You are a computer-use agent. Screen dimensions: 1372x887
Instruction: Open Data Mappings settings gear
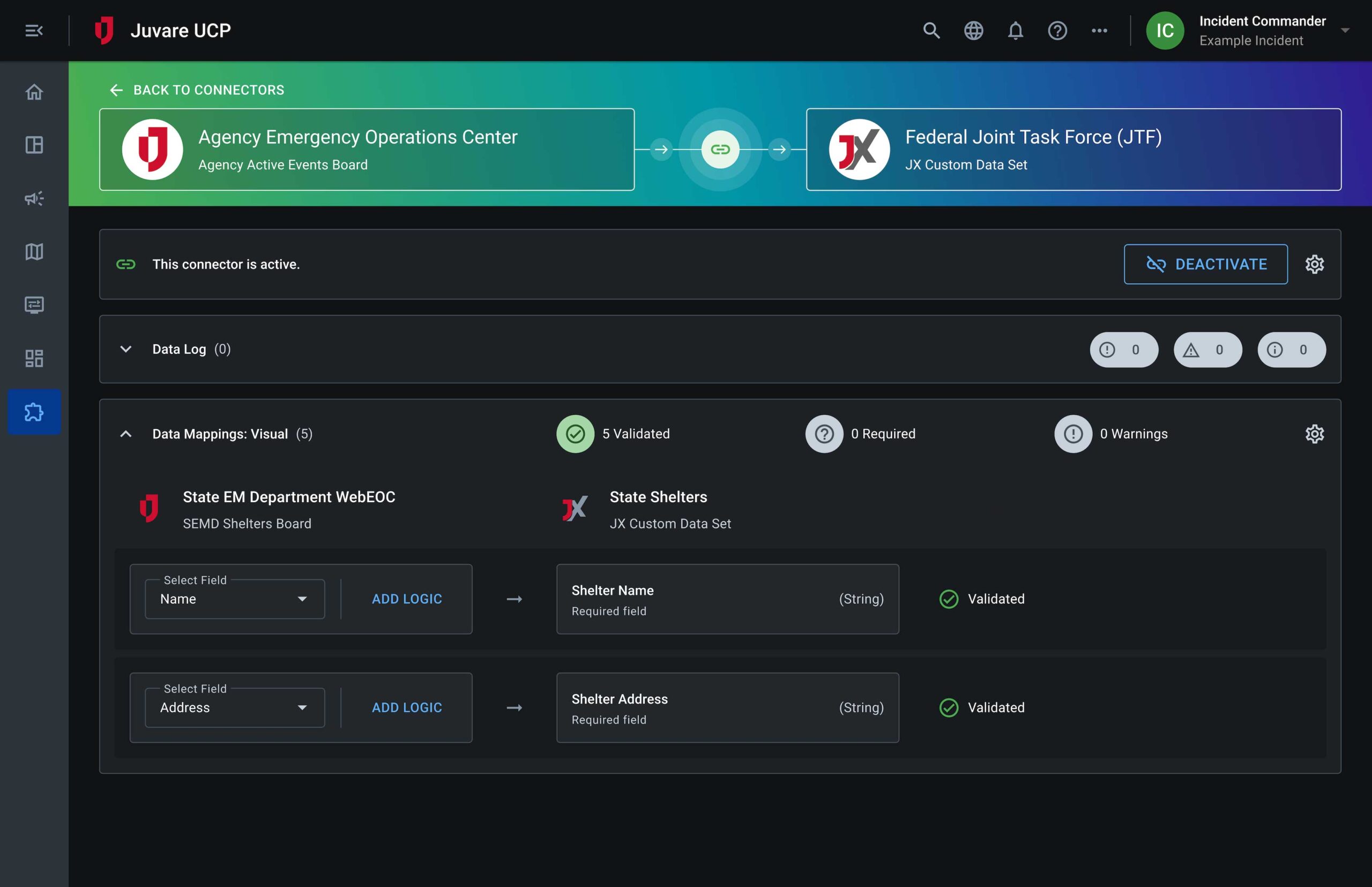point(1315,434)
